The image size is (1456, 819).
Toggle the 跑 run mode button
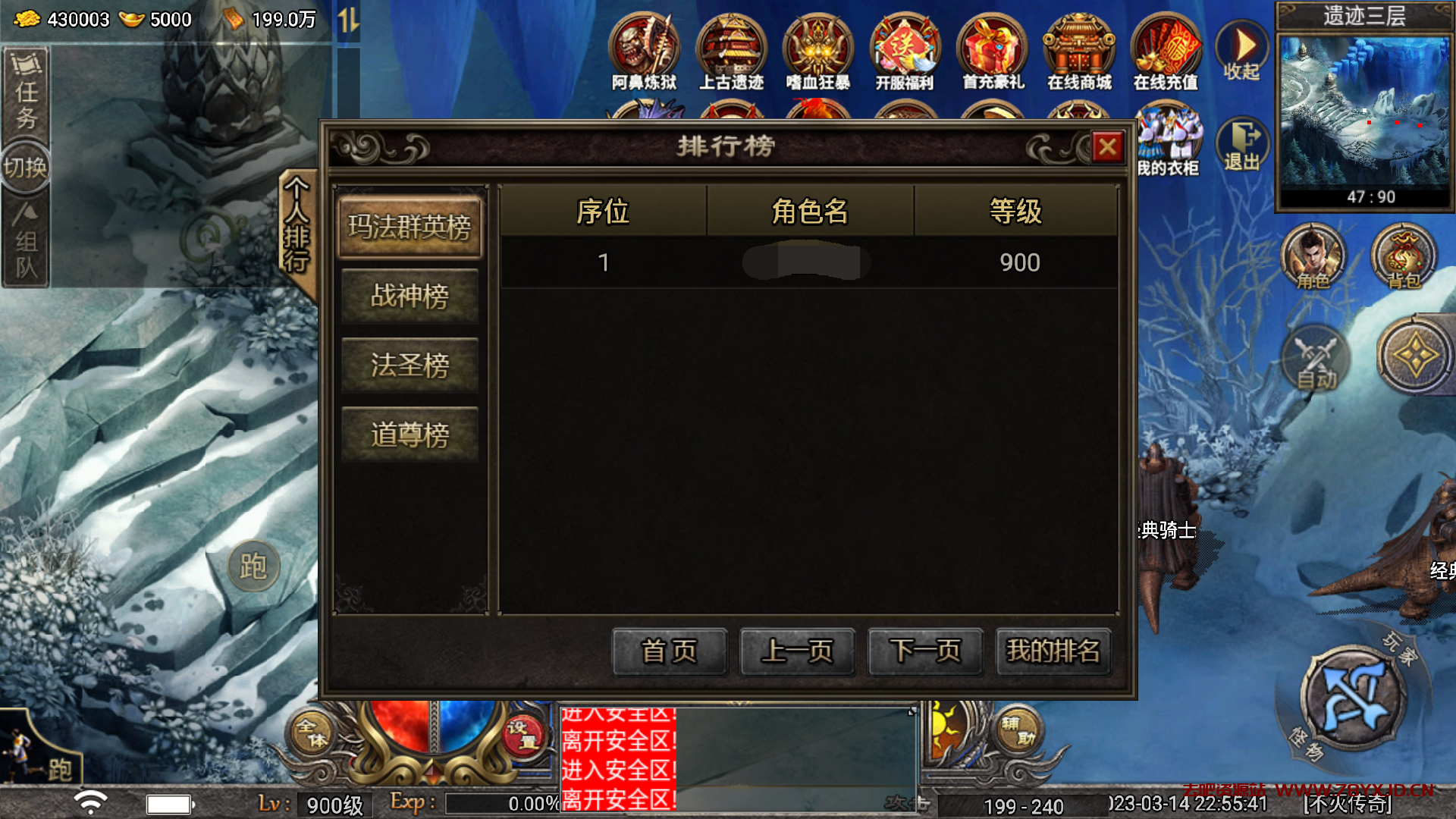coord(253,566)
